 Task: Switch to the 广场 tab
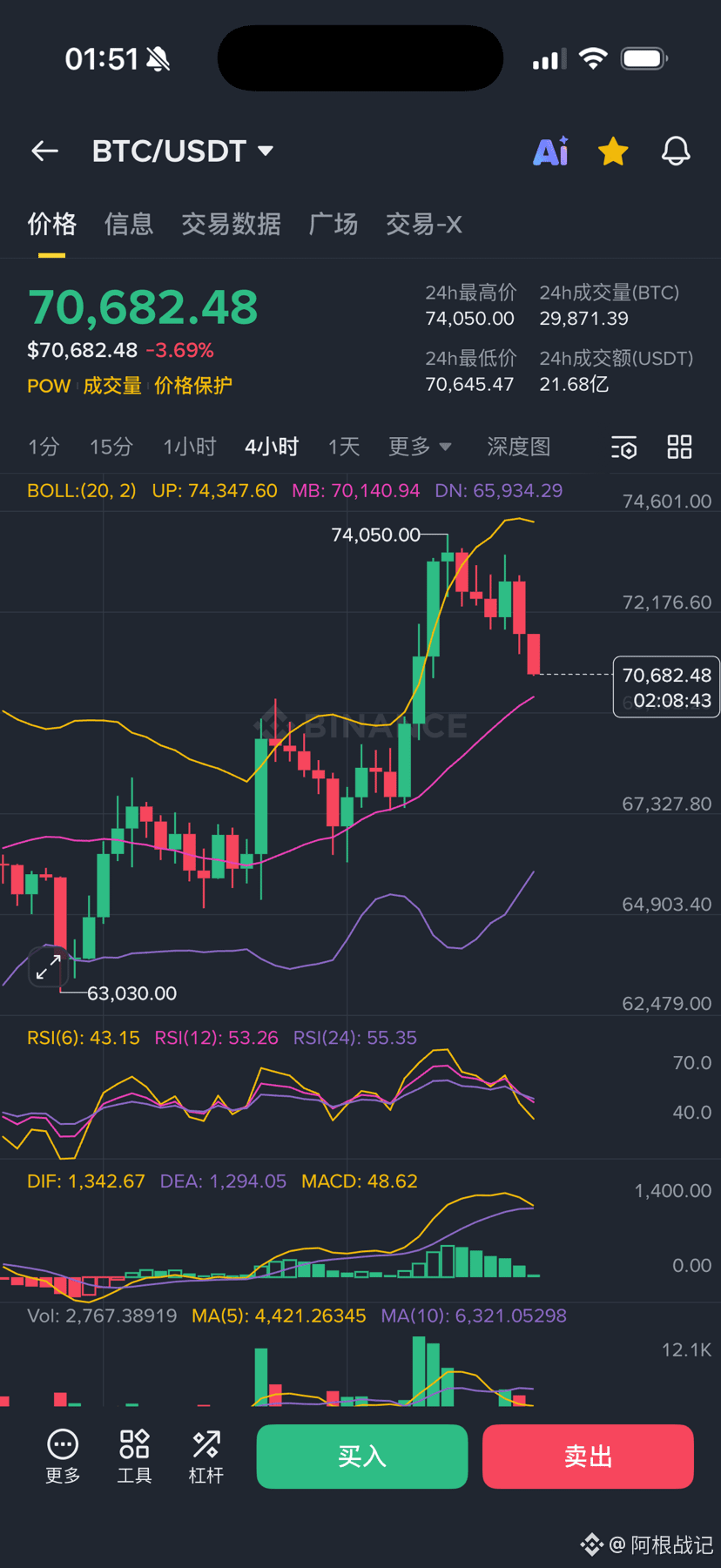[334, 225]
